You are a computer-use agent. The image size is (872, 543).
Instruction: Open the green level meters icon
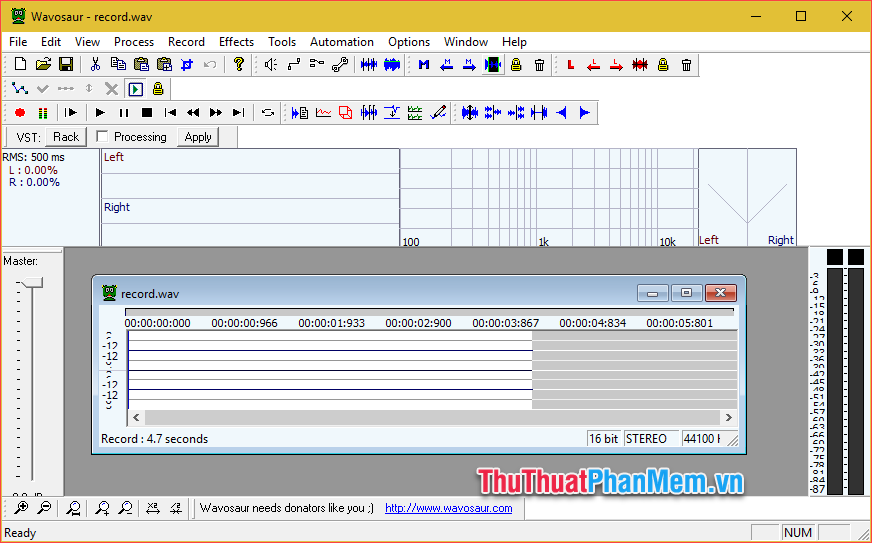tap(43, 113)
